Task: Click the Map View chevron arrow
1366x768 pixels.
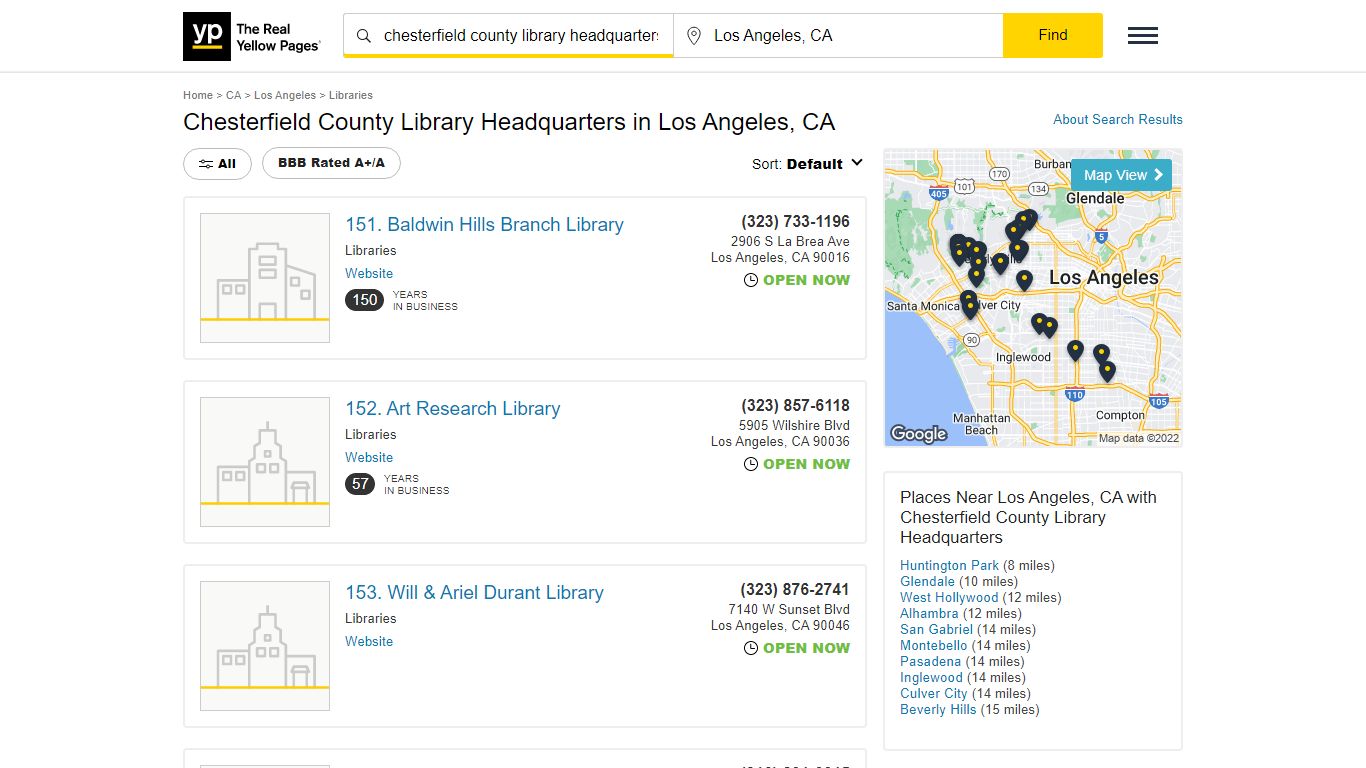Action: [1159, 175]
